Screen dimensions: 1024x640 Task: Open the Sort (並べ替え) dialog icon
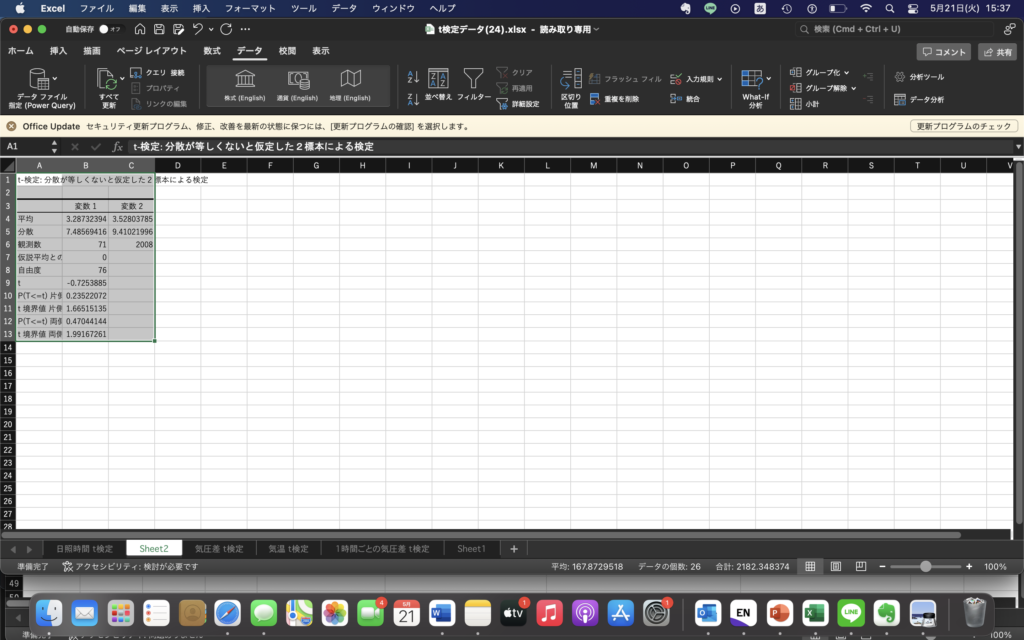pyautogui.click(x=438, y=79)
